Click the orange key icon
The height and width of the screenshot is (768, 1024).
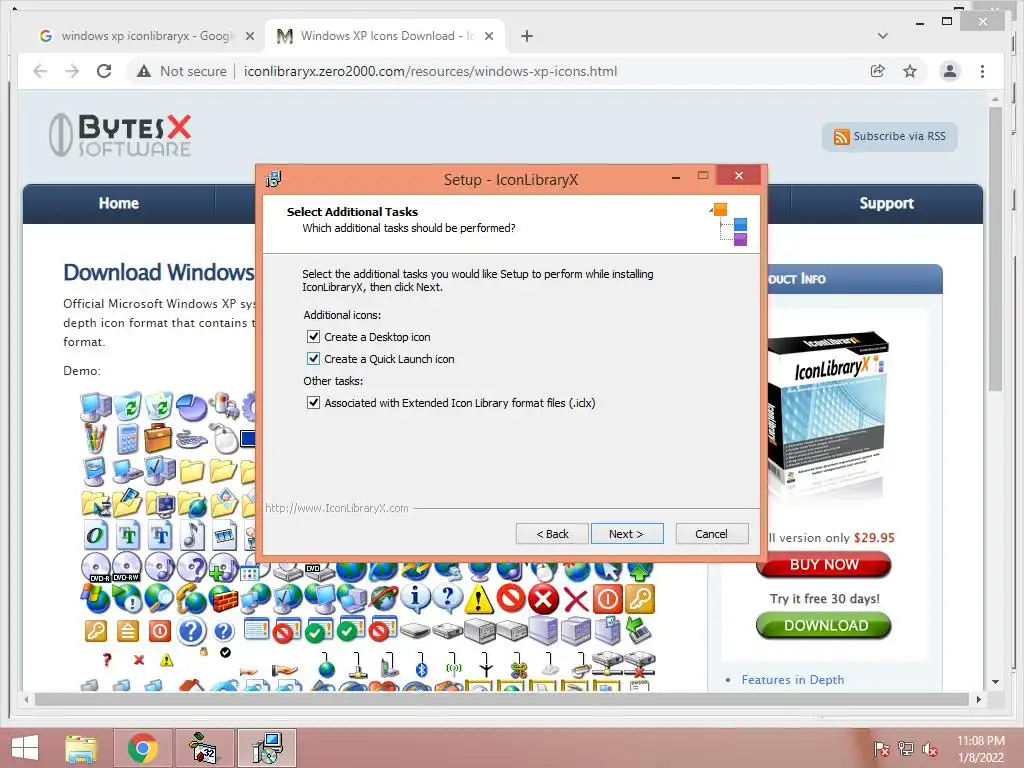pyautogui.click(x=640, y=598)
